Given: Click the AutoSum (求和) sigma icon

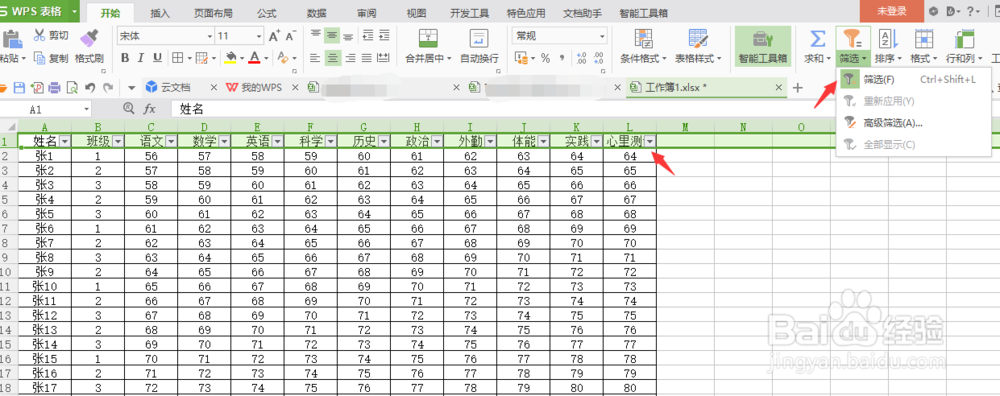Looking at the screenshot, I should 817,39.
